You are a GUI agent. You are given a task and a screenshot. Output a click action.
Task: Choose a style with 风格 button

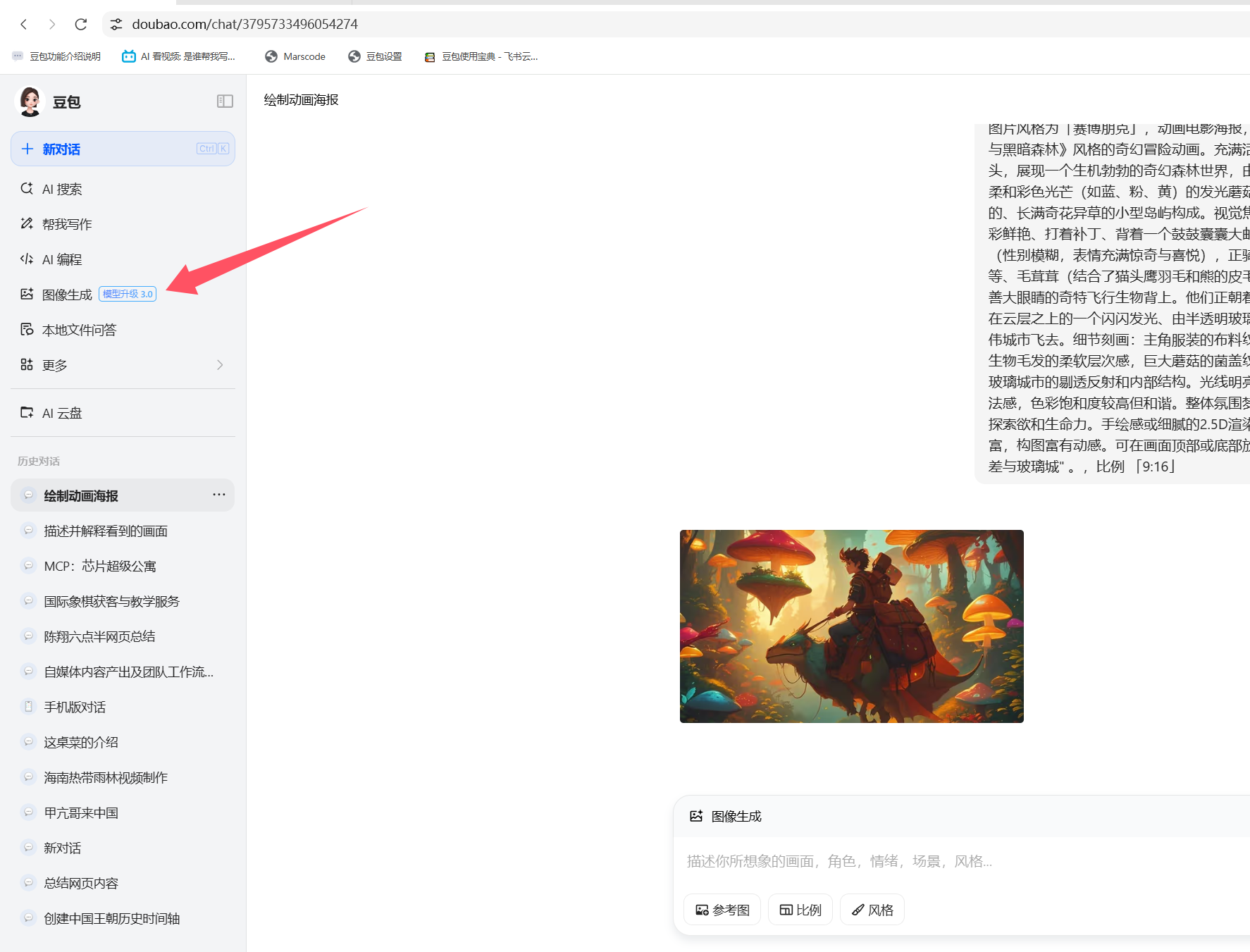coord(872,910)
